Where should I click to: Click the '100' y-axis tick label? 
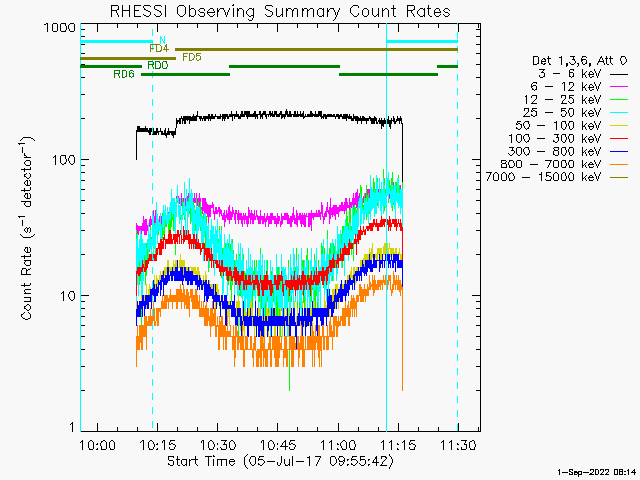[x=64, y=160]
